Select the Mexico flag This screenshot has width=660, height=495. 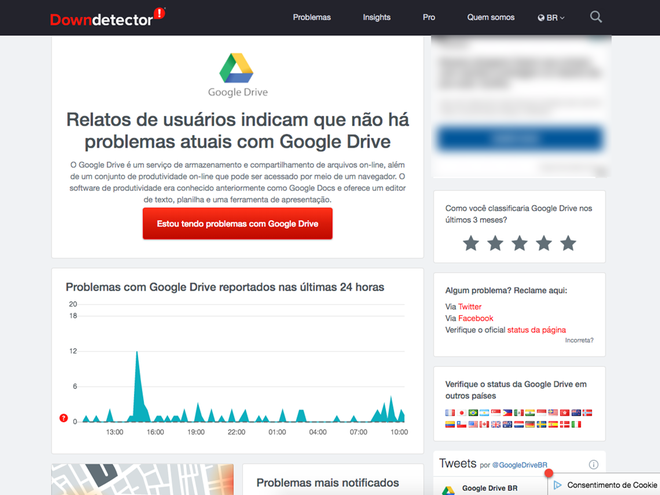coord(519,412)
